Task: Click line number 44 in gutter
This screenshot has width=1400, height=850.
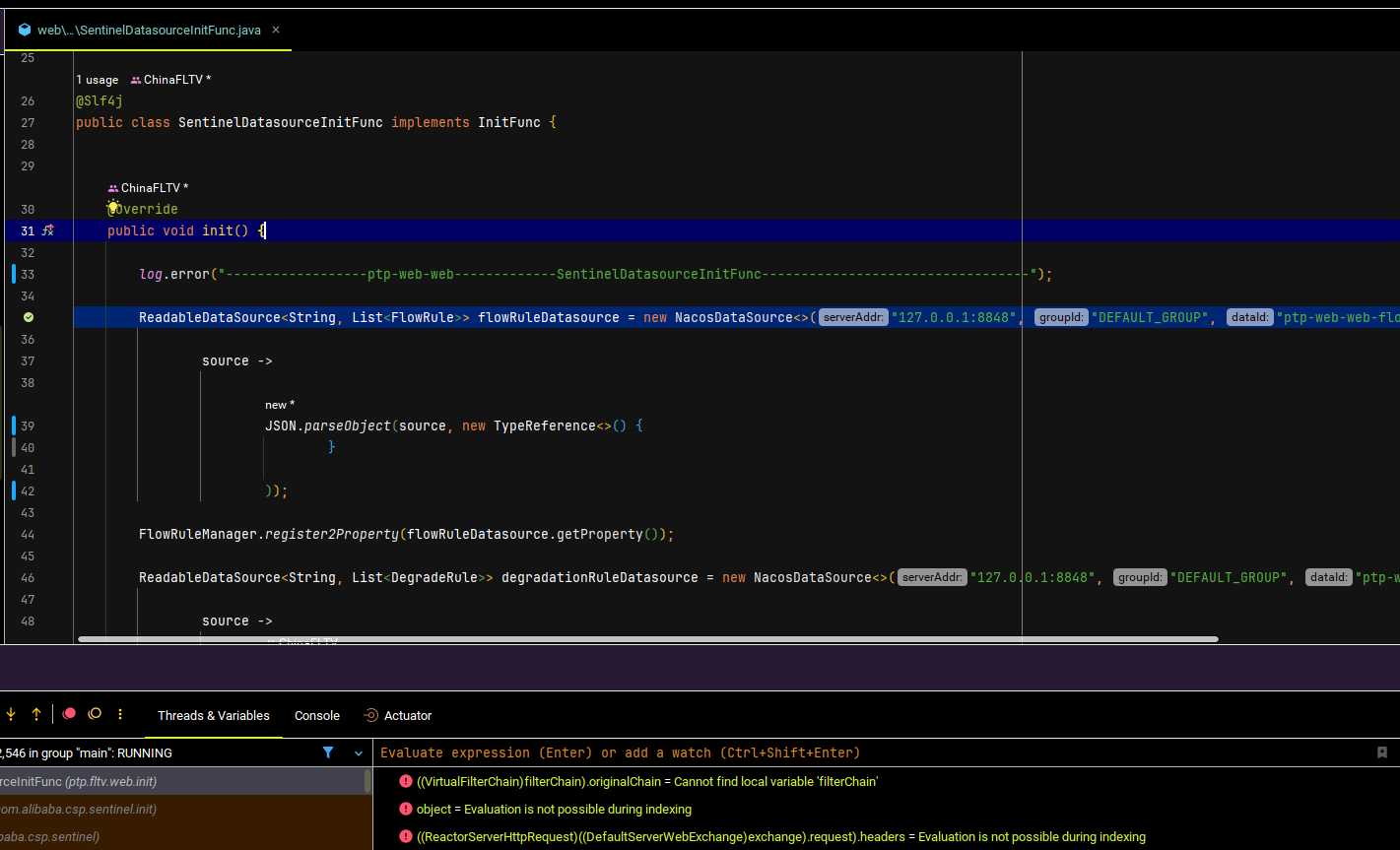Action: click(28, 534)
